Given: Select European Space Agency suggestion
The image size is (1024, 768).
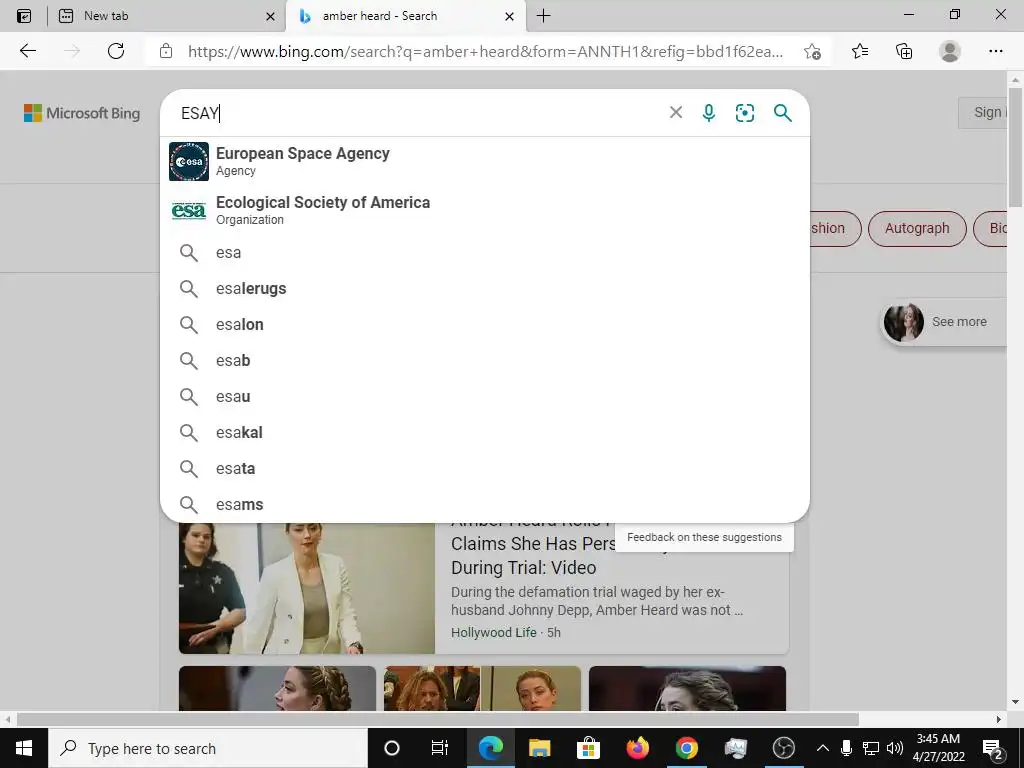Looking at the screenshot, I should point(485,161).
